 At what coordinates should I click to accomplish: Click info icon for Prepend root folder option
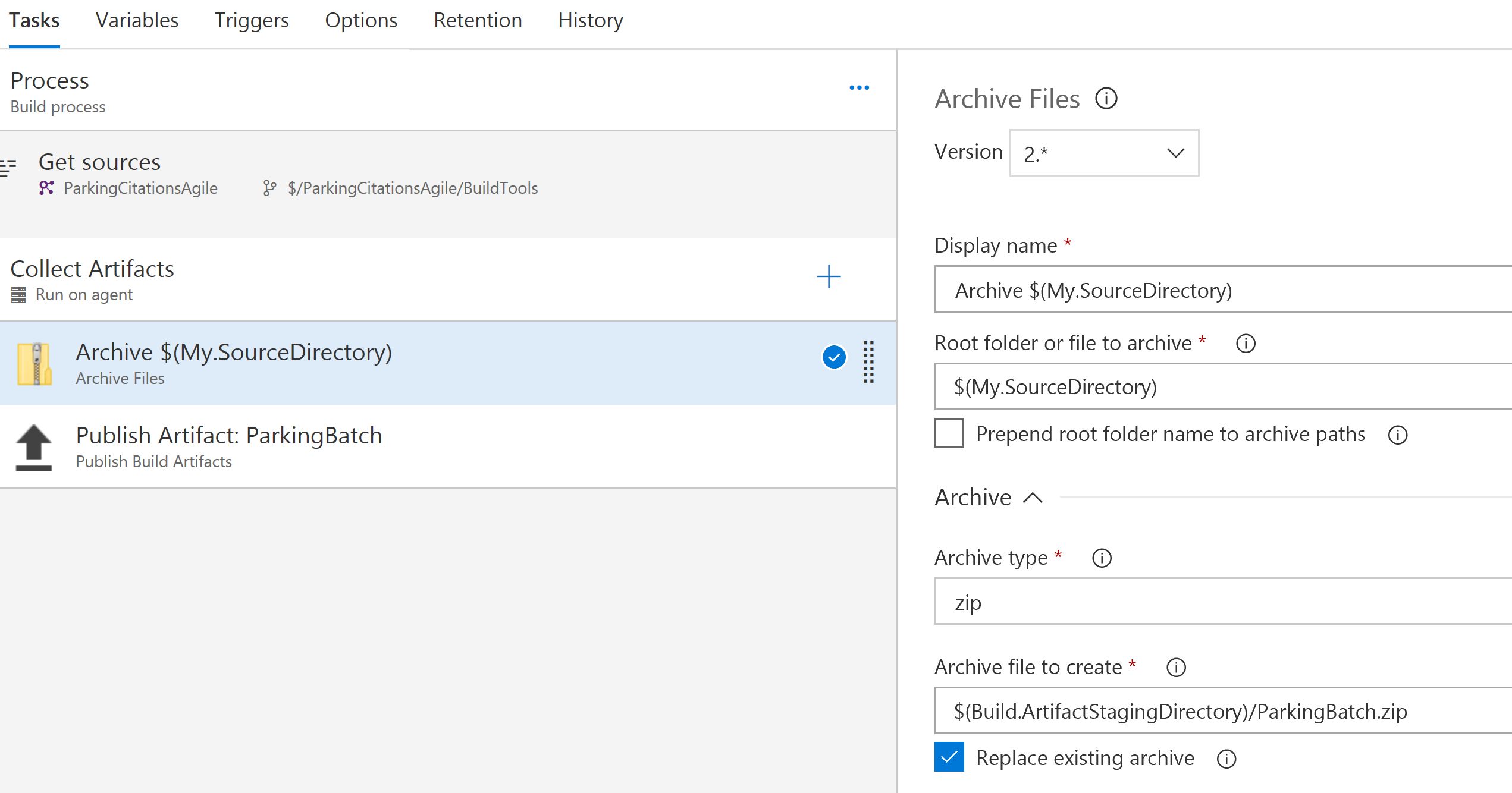coord(1397,435)
